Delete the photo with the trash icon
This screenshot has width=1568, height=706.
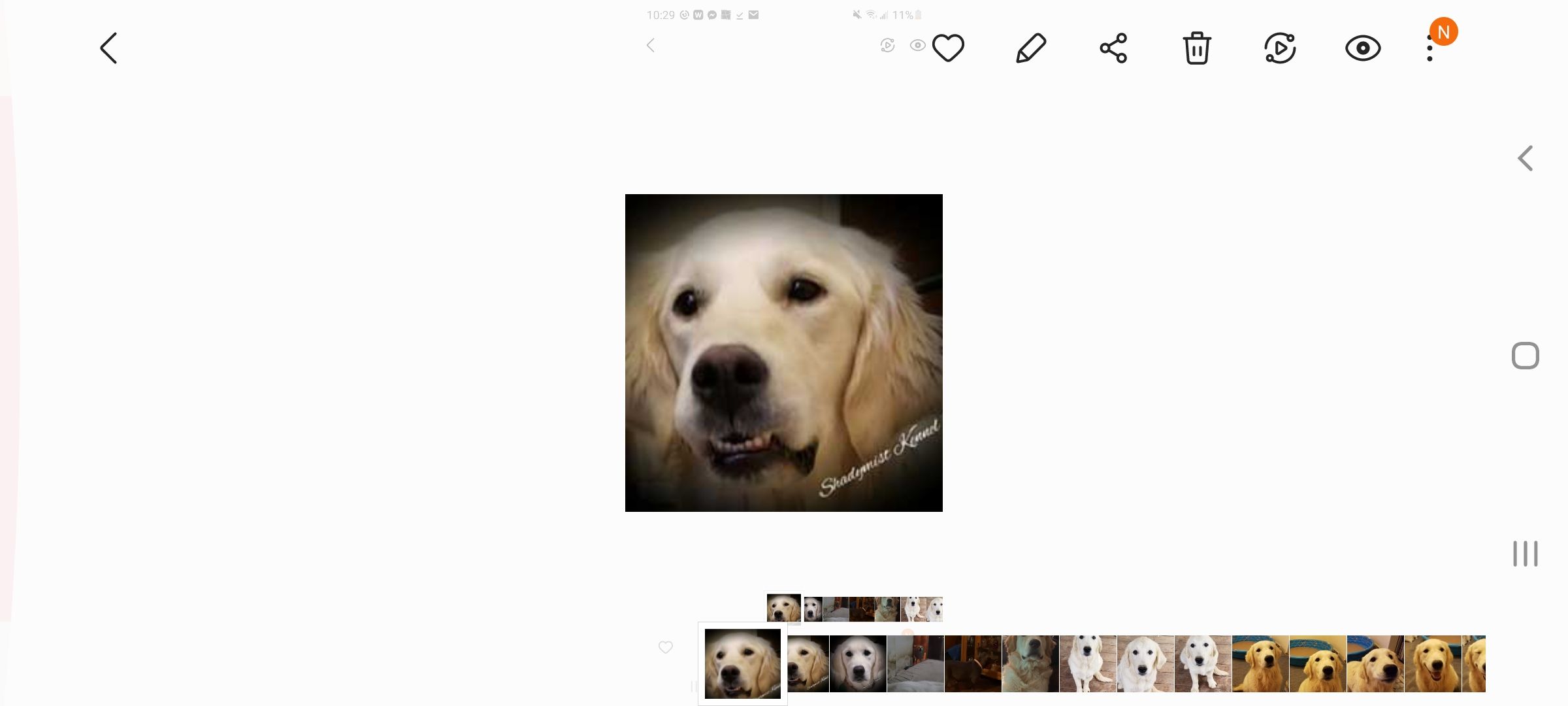pyautogui.click(x=1196, y=48)
